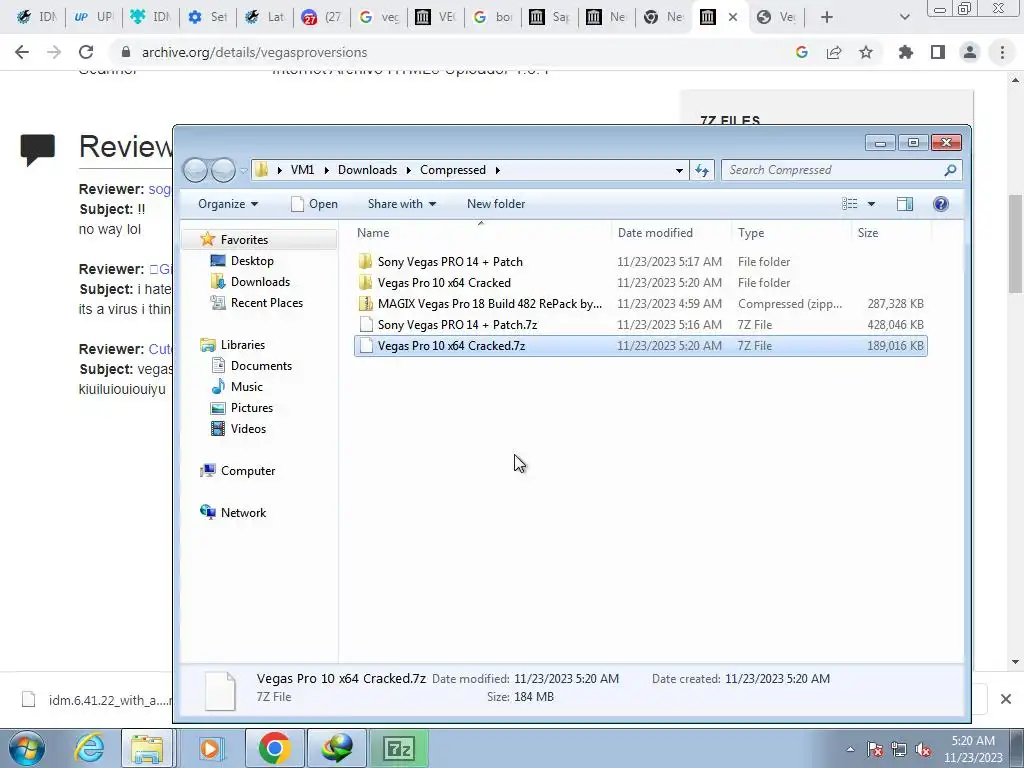The width and height of the screenshot is (1024, 768).
Task: Click the search magnifier in Explorer
Action: tap(950, 170)
